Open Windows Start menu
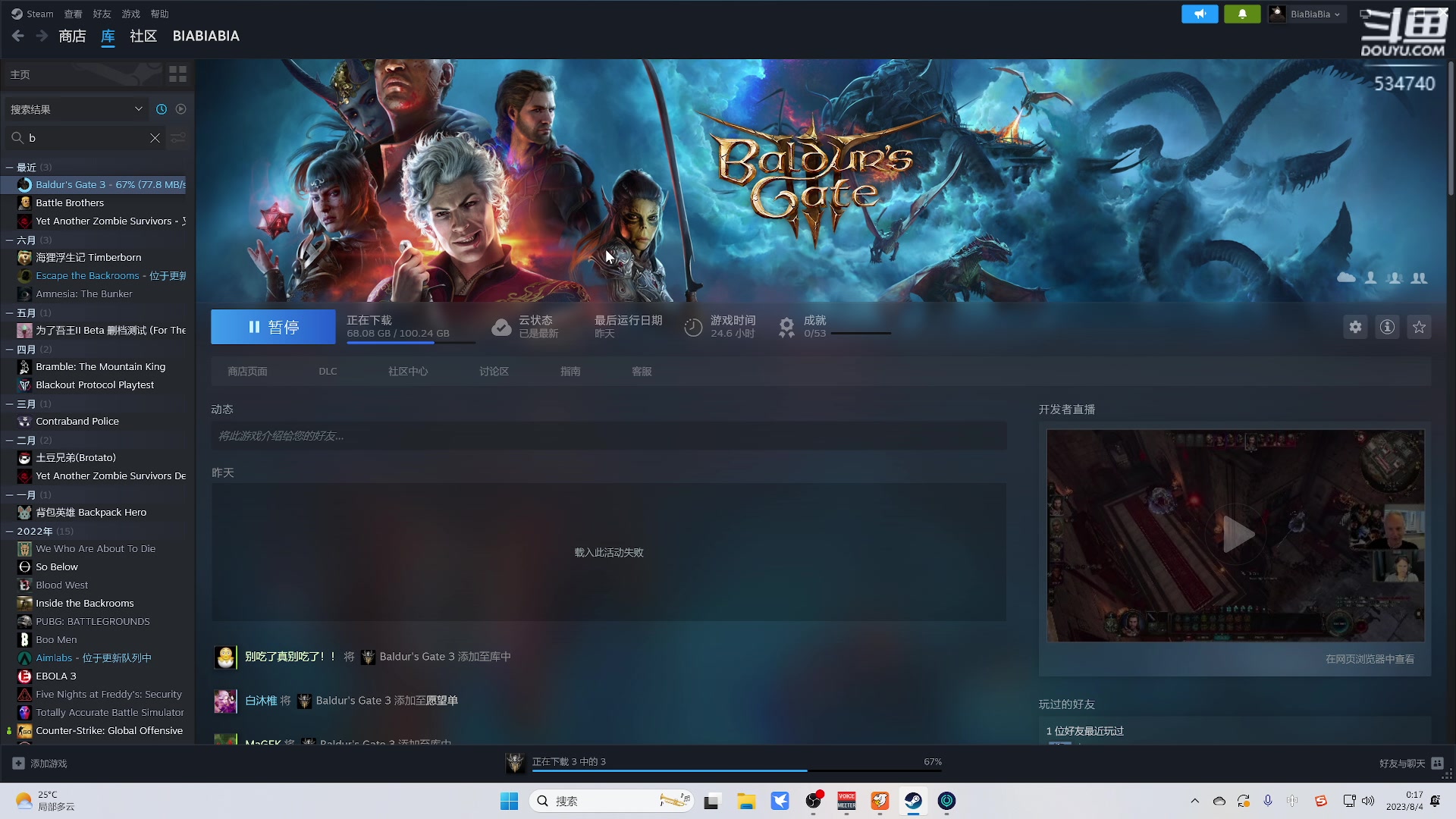This screenshot has width=1456, height=819. point(509,801)
